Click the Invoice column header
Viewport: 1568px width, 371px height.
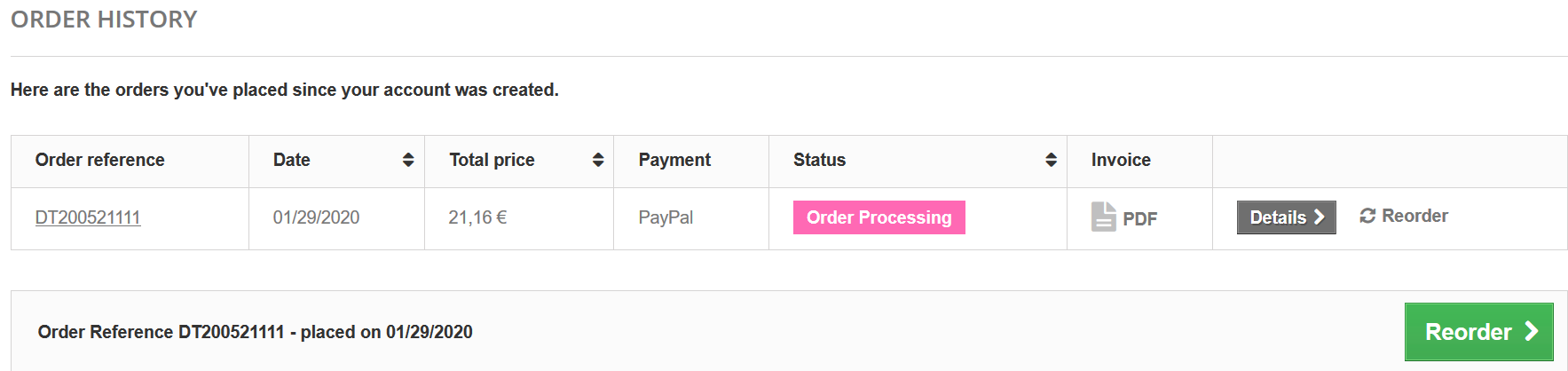(x=1139, y=162)
